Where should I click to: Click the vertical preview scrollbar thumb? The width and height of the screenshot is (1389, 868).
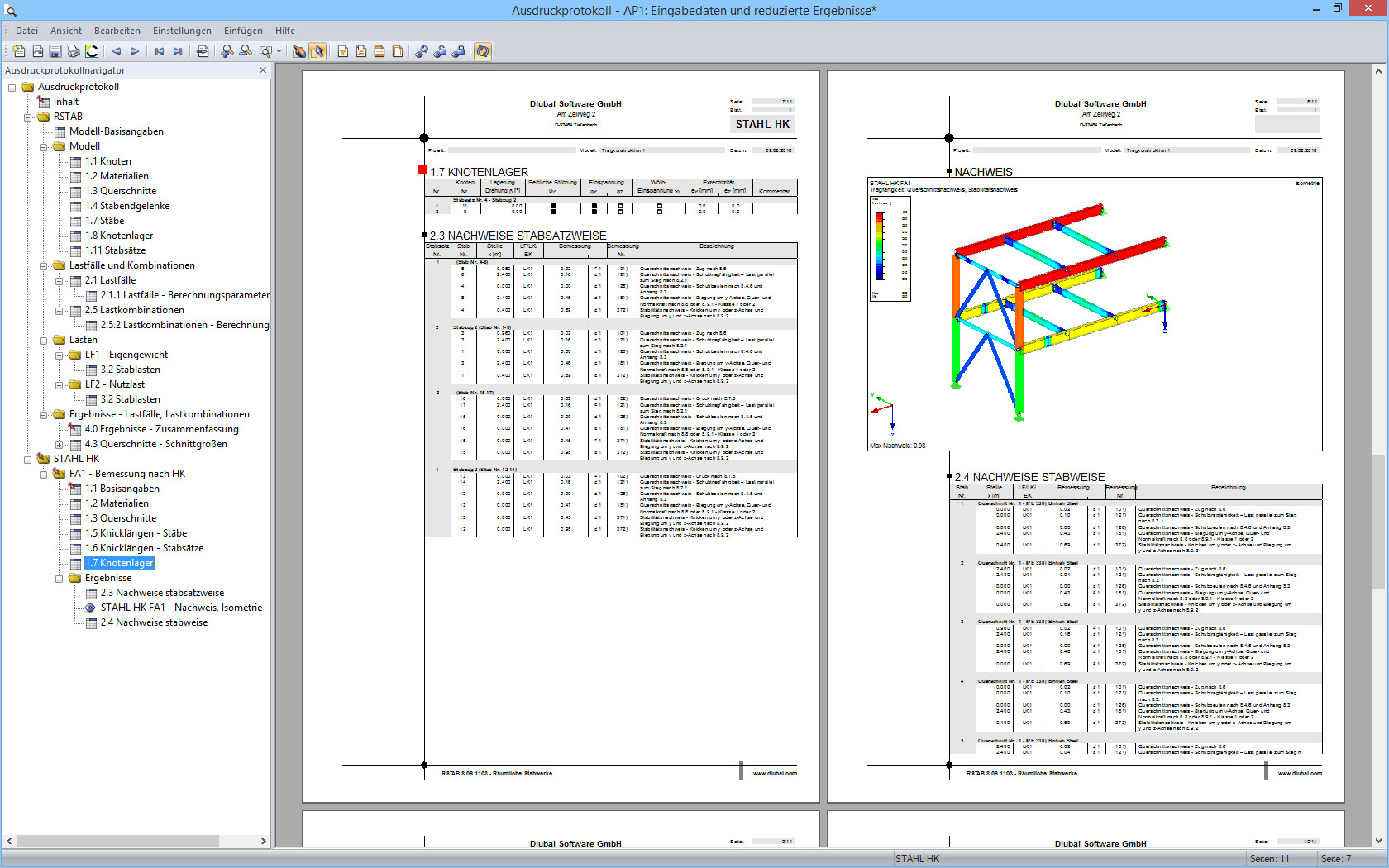tap(1378, 521)
